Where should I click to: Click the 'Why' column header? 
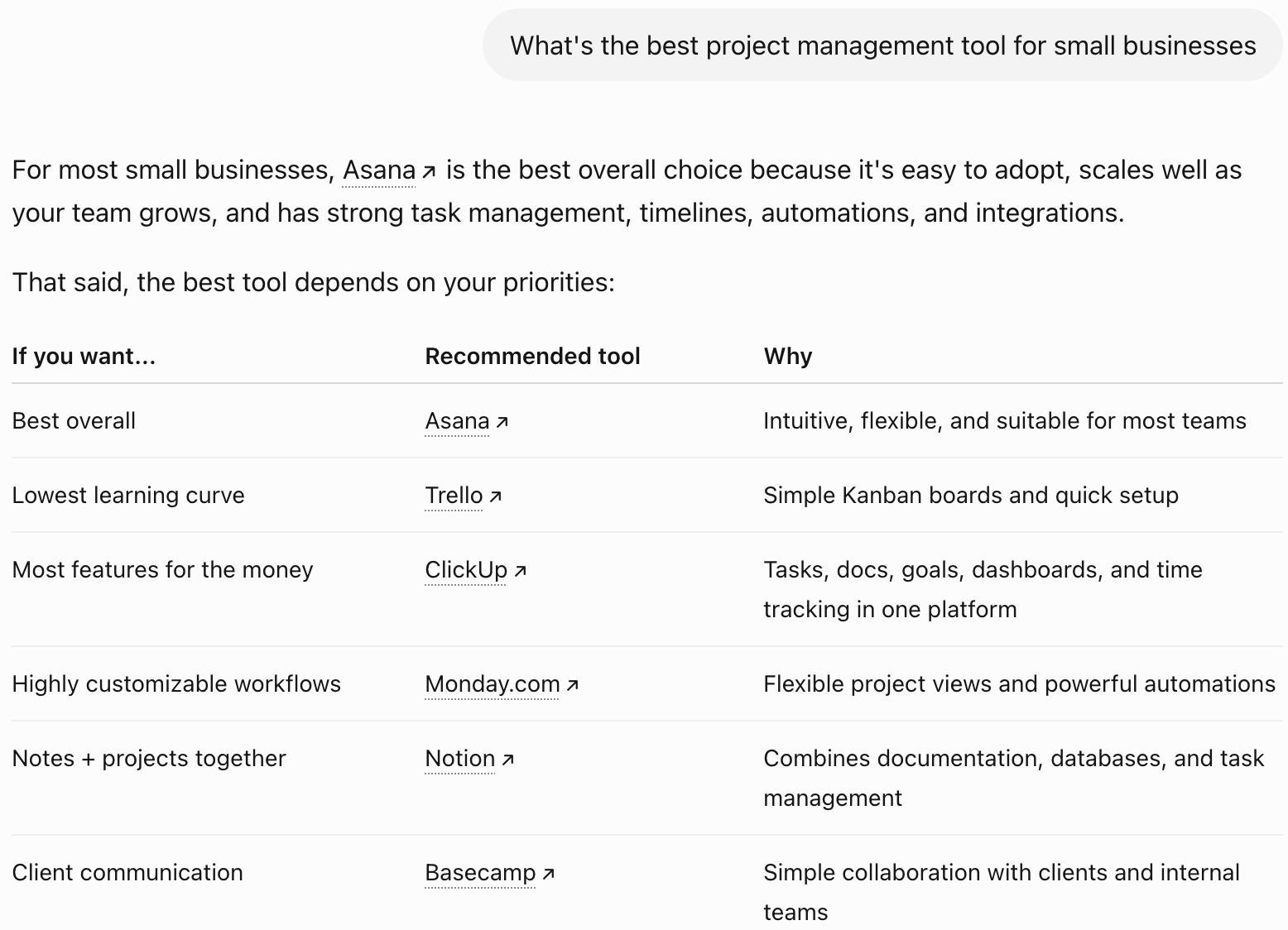coord(788,357)
